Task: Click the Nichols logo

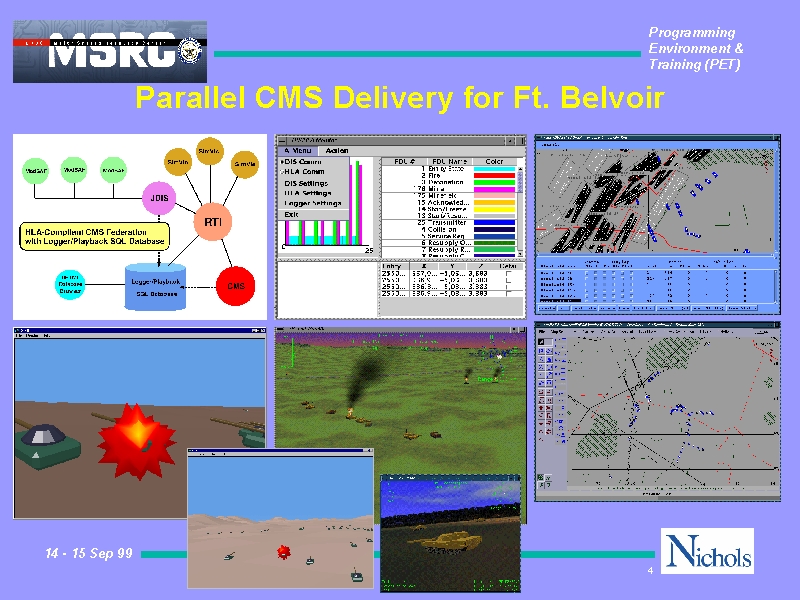Action: click(x=707, y=551)
